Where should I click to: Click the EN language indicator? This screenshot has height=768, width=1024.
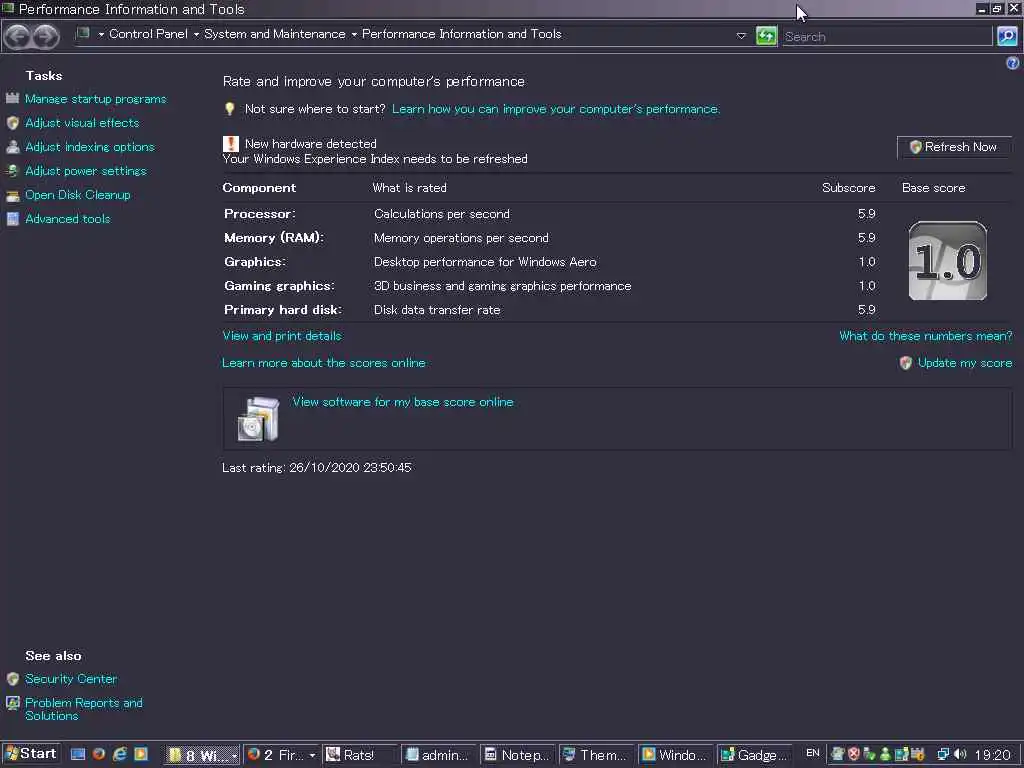click(x=812, y=753)
